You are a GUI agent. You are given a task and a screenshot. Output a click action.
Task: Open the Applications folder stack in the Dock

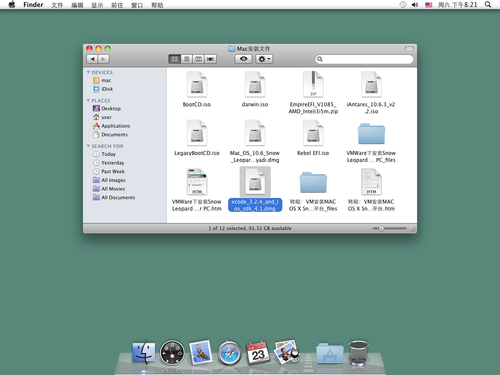point(330,353)
